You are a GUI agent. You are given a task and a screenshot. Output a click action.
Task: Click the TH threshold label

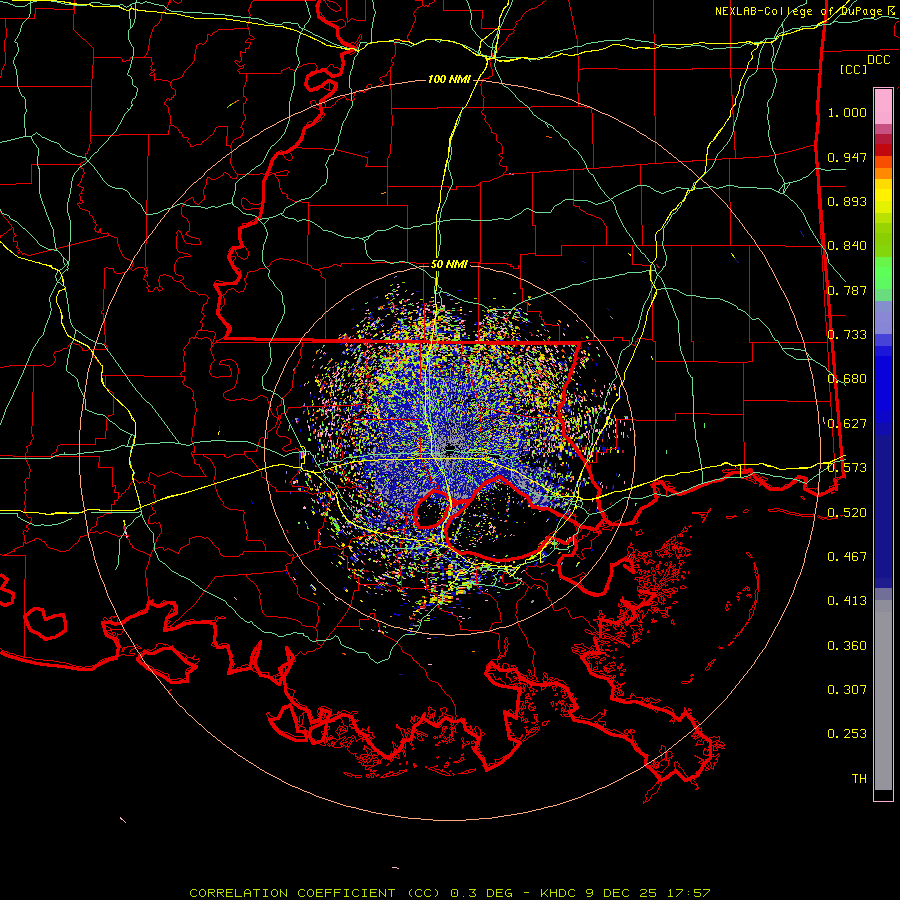coord(859,779)
